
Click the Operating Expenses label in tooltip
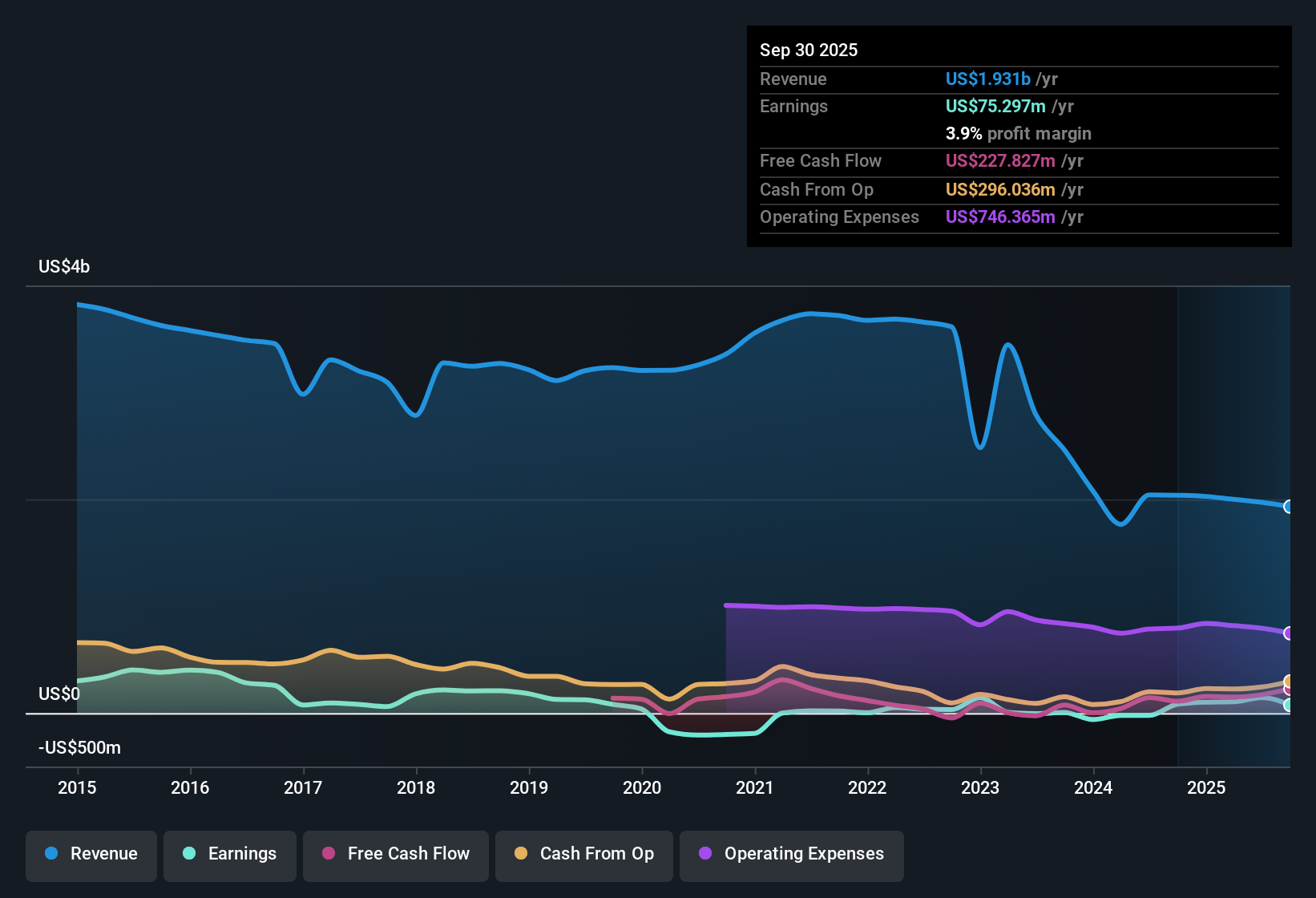[x=839, y=216]
